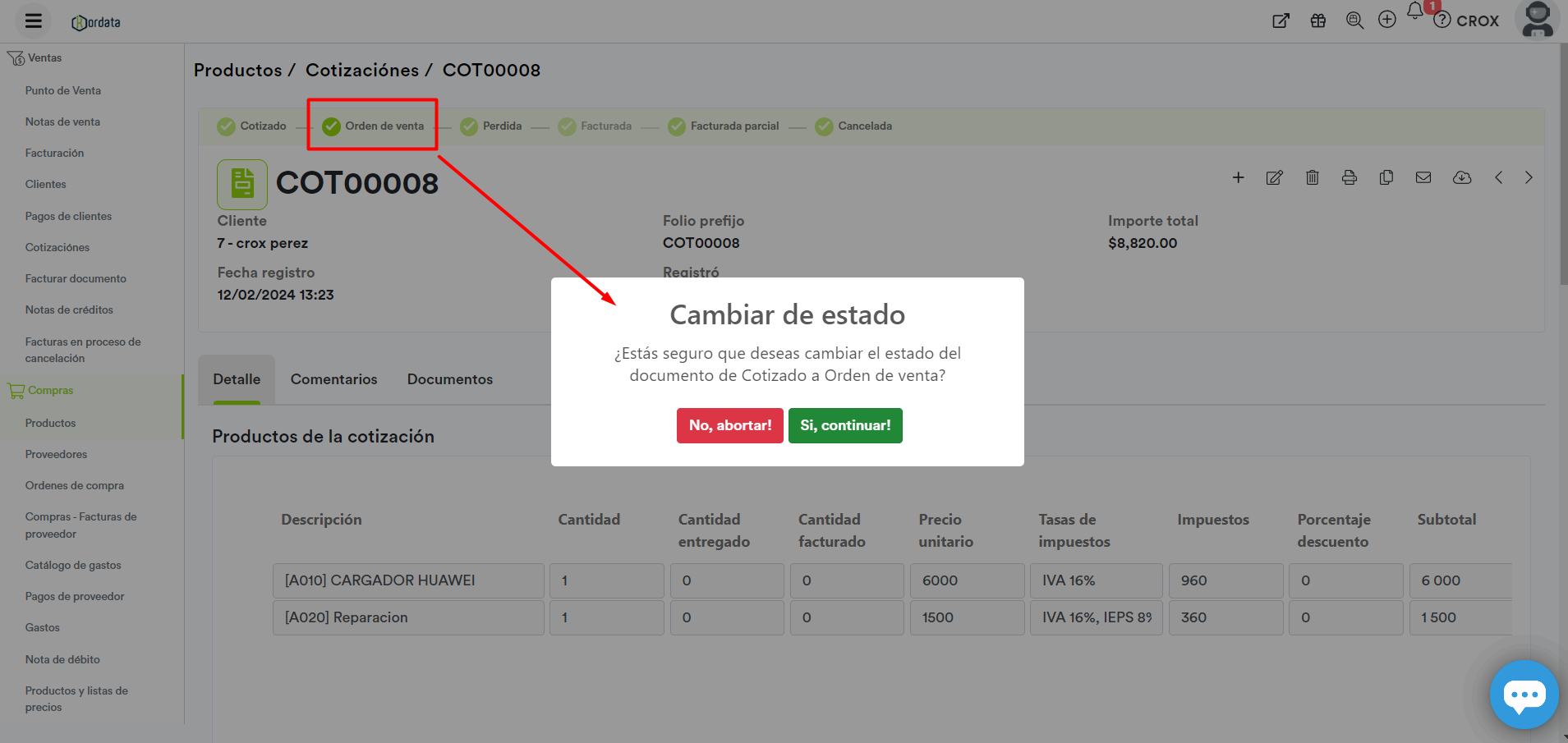Go to next record with right chevron
The width and height of the screenshot is (1568, 743).
(1529, 177)
